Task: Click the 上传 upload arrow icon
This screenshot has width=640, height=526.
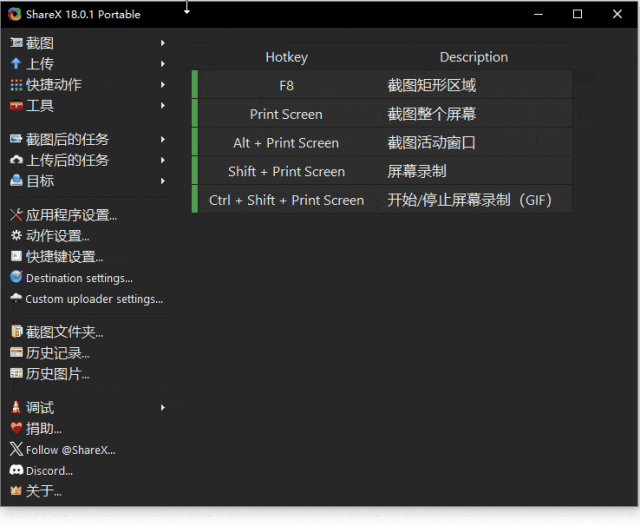Action: [x=16, y=63]
